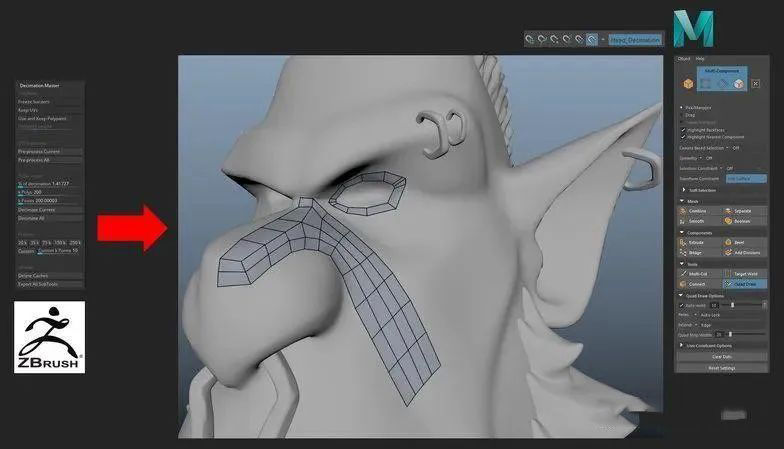Activate the Bridge component tool
784x449 pixels.
(x=699, y=253)
